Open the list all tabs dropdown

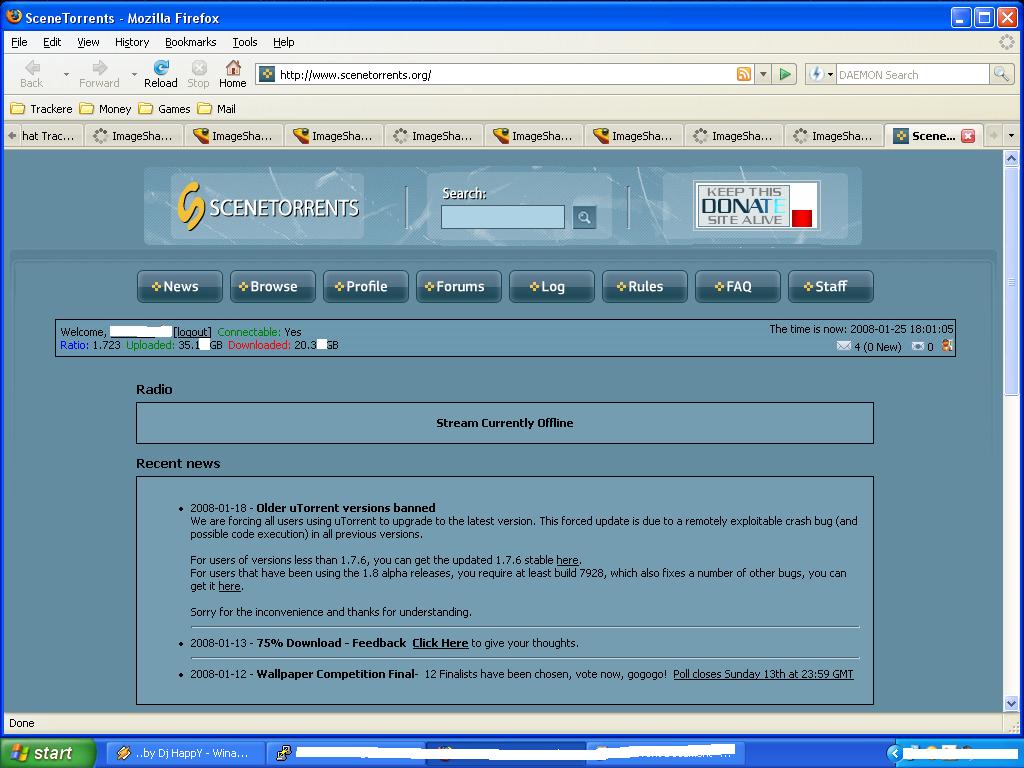1011,136
